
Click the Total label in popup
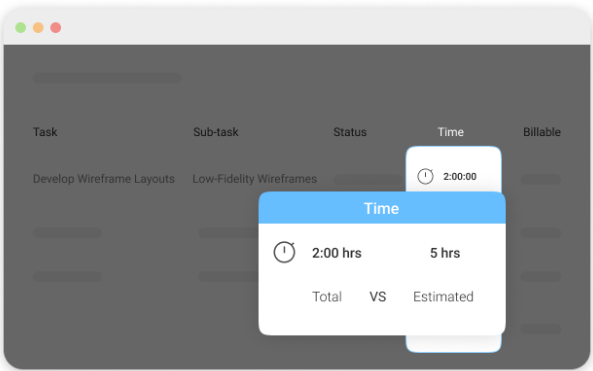[327, 296]
